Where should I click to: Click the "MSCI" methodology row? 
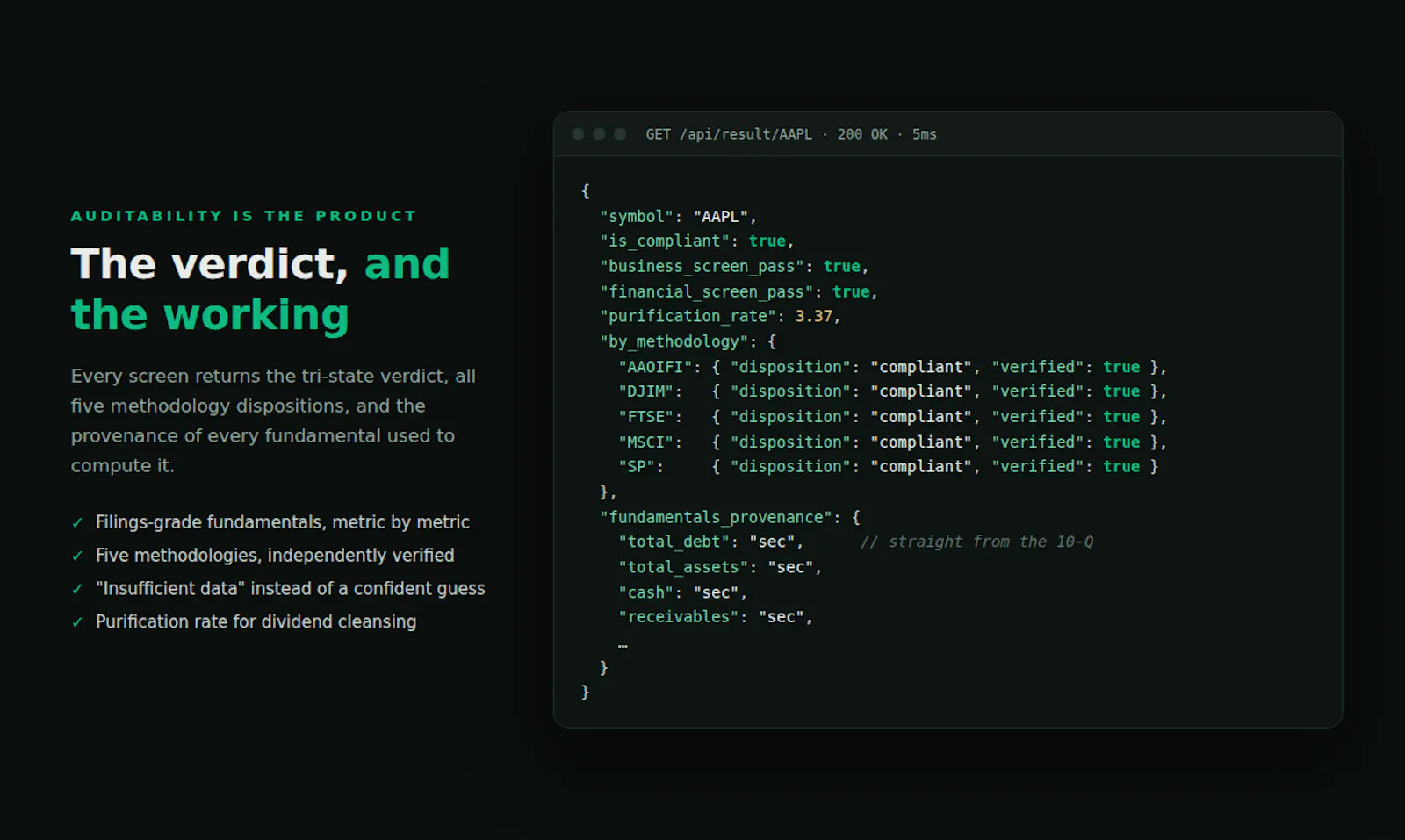893,442
